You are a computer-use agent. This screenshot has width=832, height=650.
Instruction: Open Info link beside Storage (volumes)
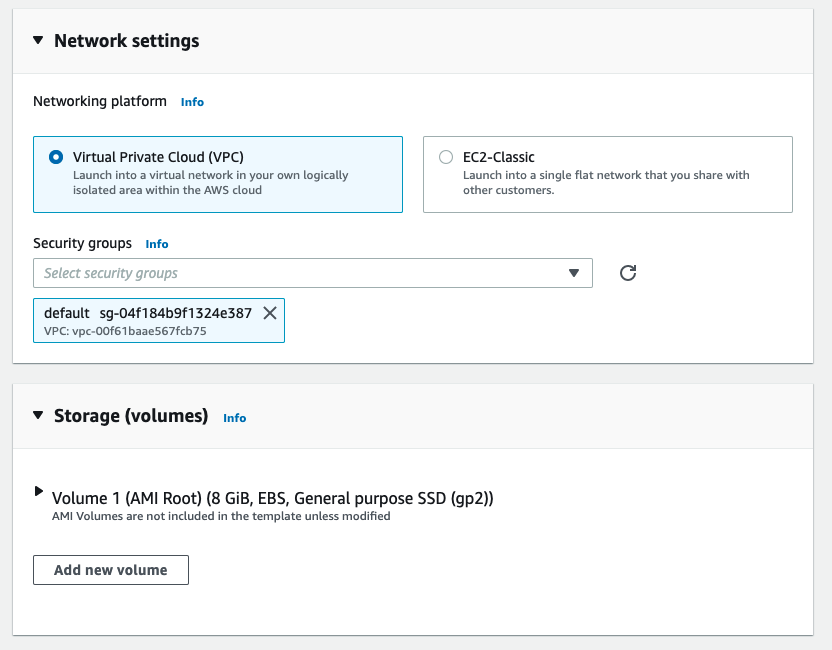pyautogui.click(x=234, y=418)
